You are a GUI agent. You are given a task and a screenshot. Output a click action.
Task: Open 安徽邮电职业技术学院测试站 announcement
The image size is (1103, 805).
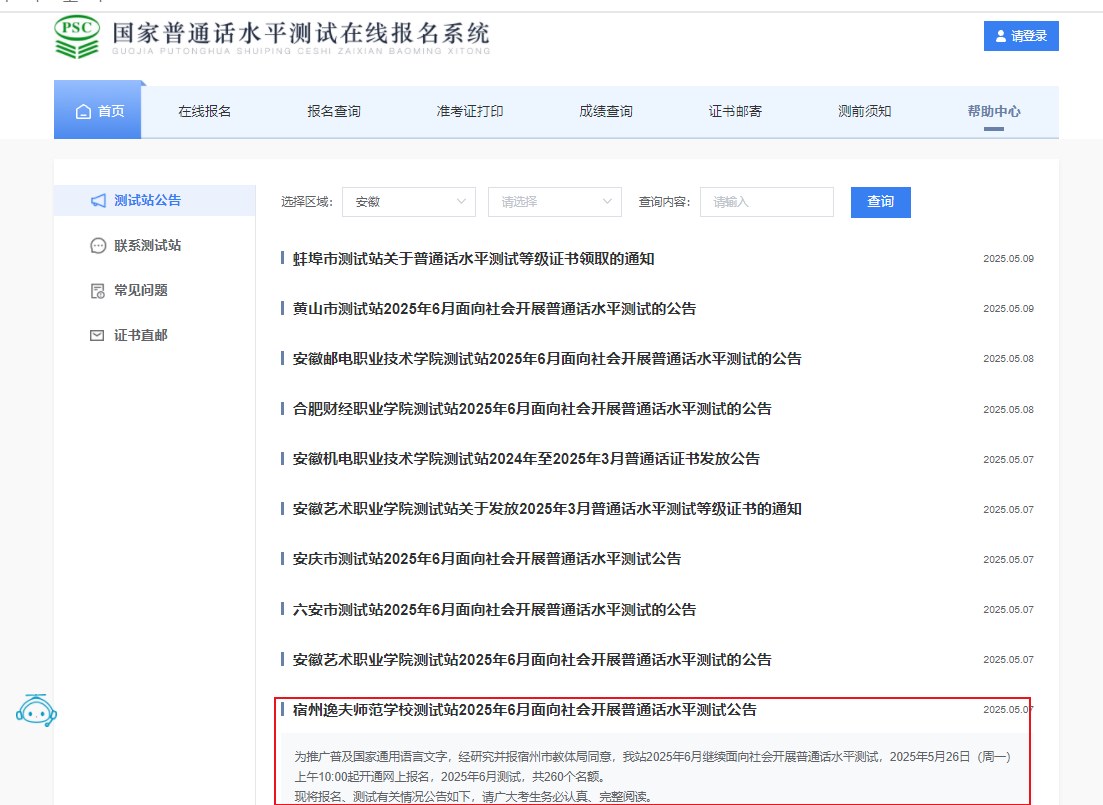click(x=547, y=359)
